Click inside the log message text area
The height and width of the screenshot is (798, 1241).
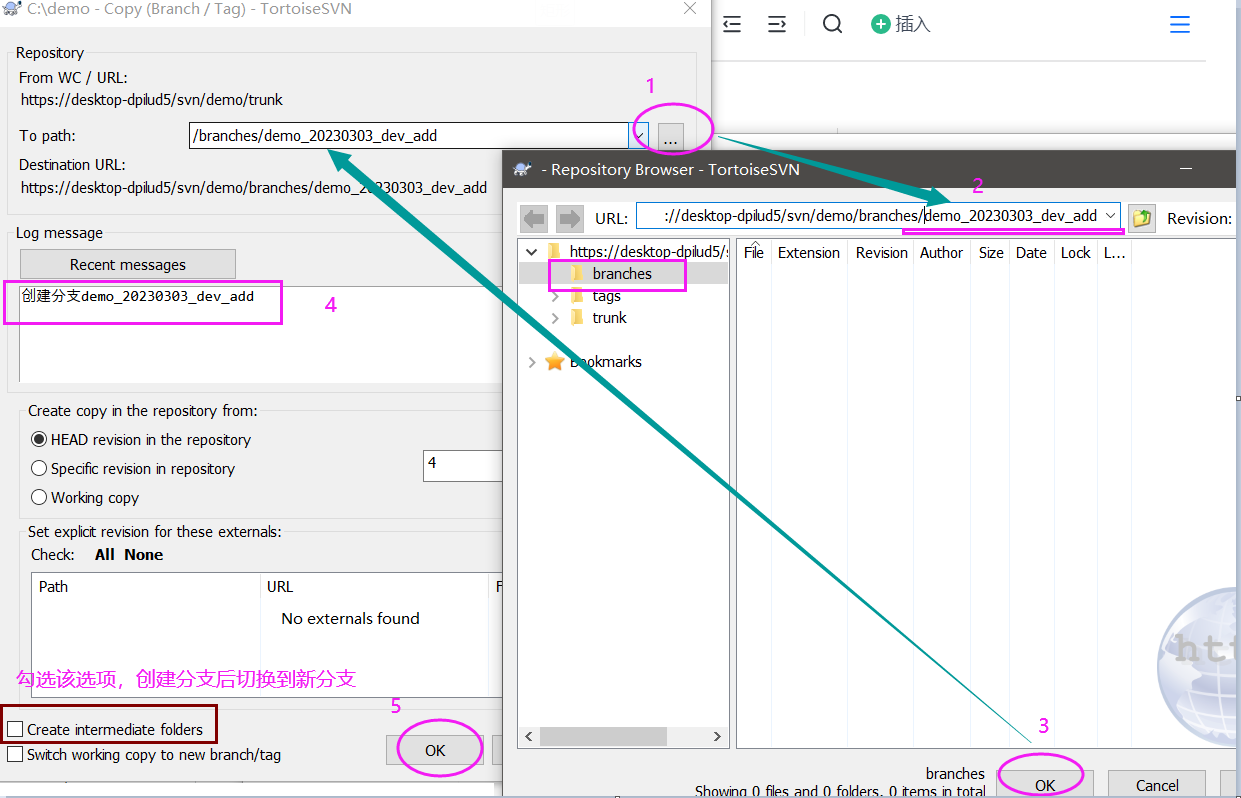point(260,333)
